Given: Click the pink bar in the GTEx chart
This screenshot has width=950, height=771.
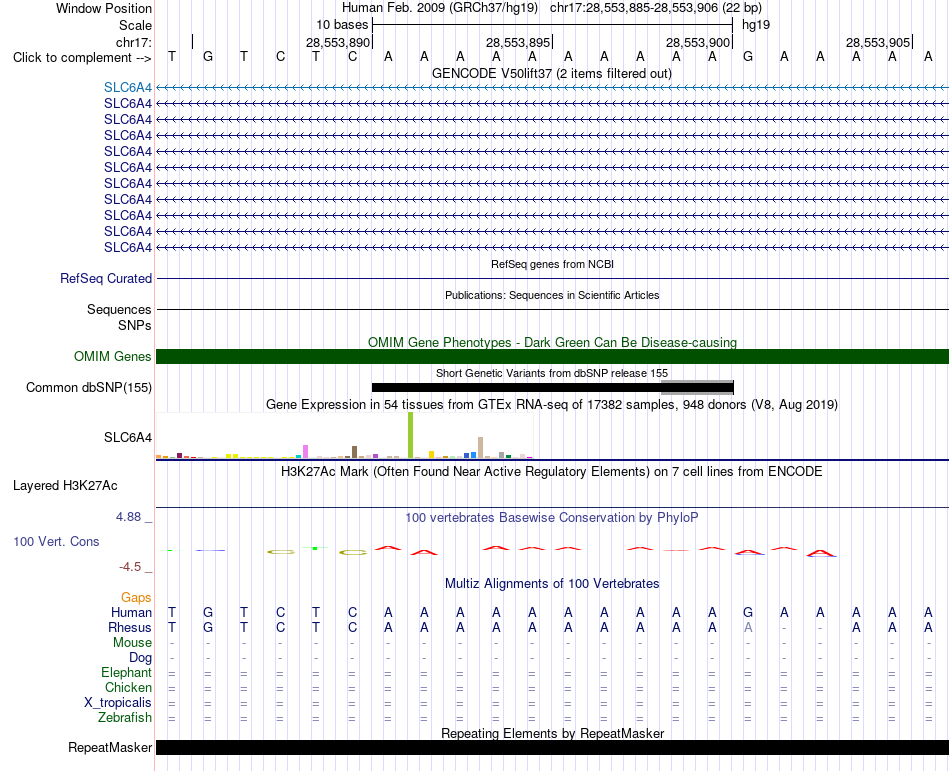Looking at the screenshot, I should click(305, 452).
